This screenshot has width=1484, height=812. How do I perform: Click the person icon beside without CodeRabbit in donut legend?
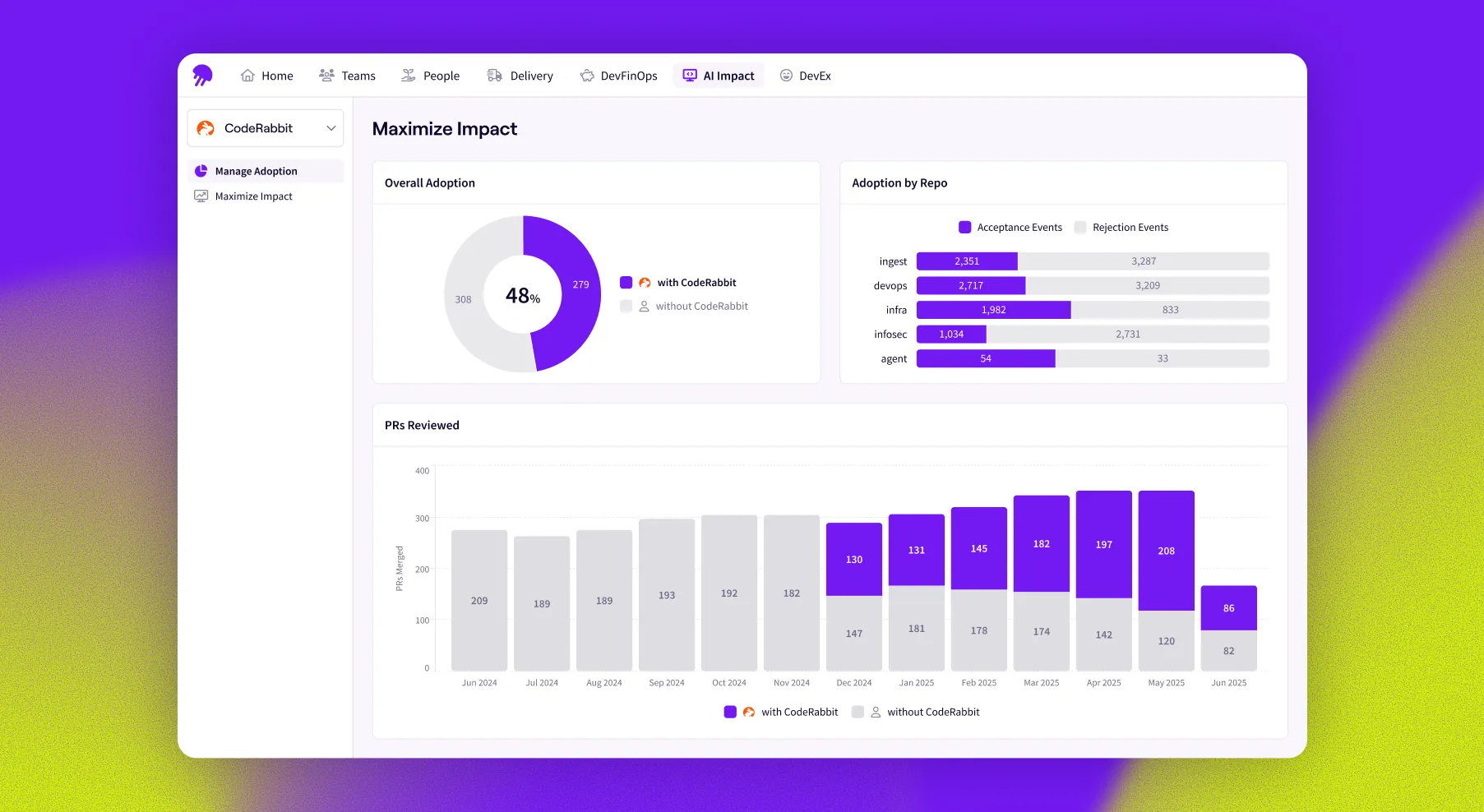tap(645, 307)
